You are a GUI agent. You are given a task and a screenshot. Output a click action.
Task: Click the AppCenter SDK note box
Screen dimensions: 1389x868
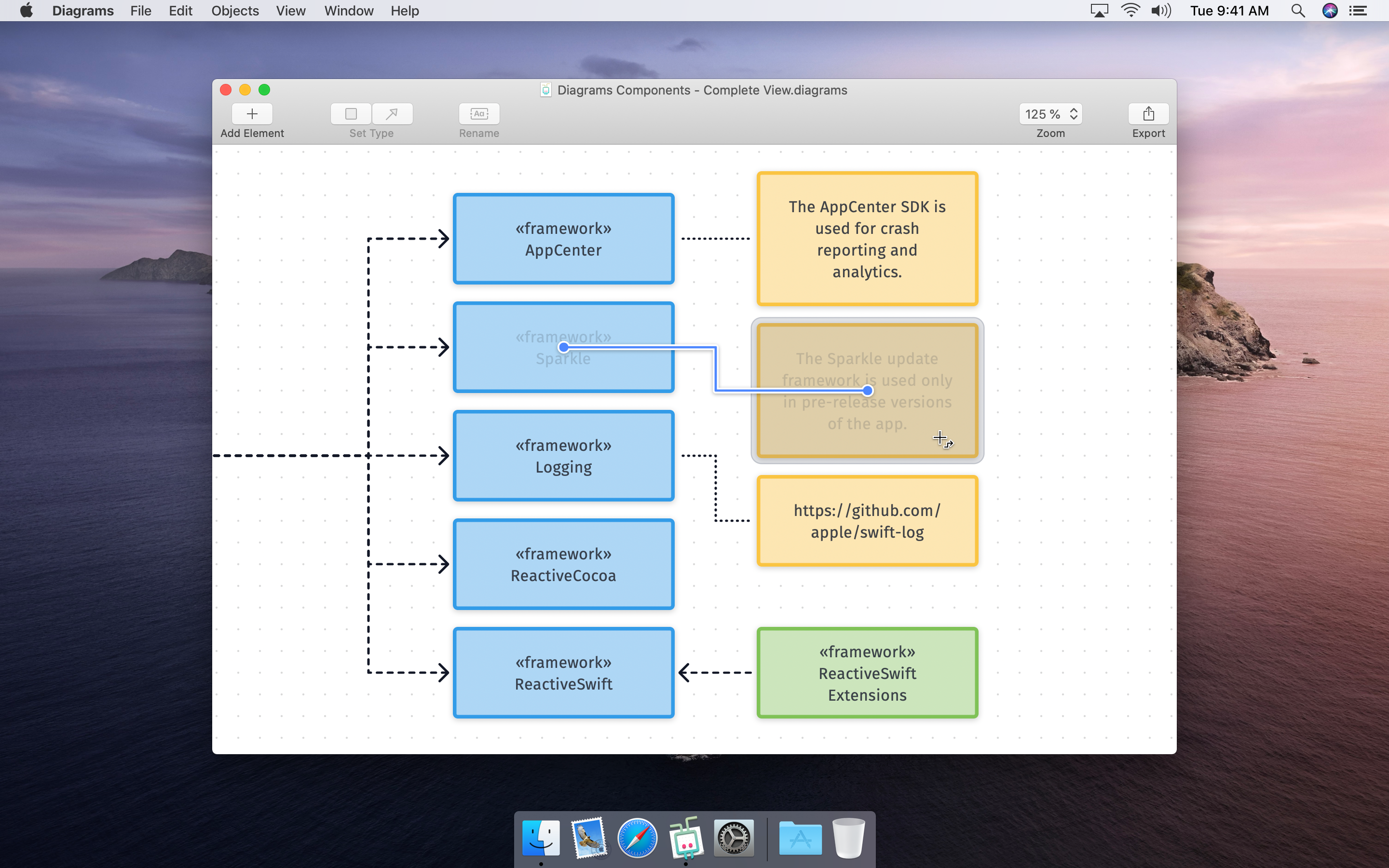pos(867,239)
